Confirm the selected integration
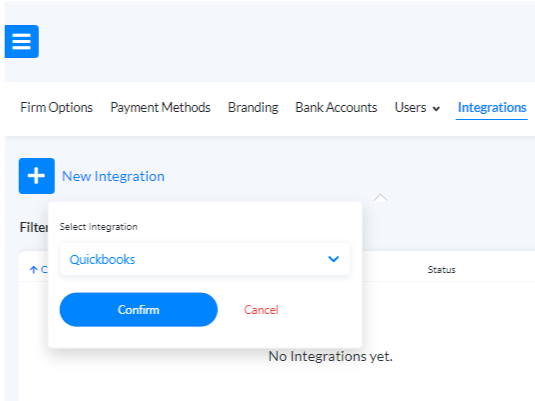 coord(139,310)
